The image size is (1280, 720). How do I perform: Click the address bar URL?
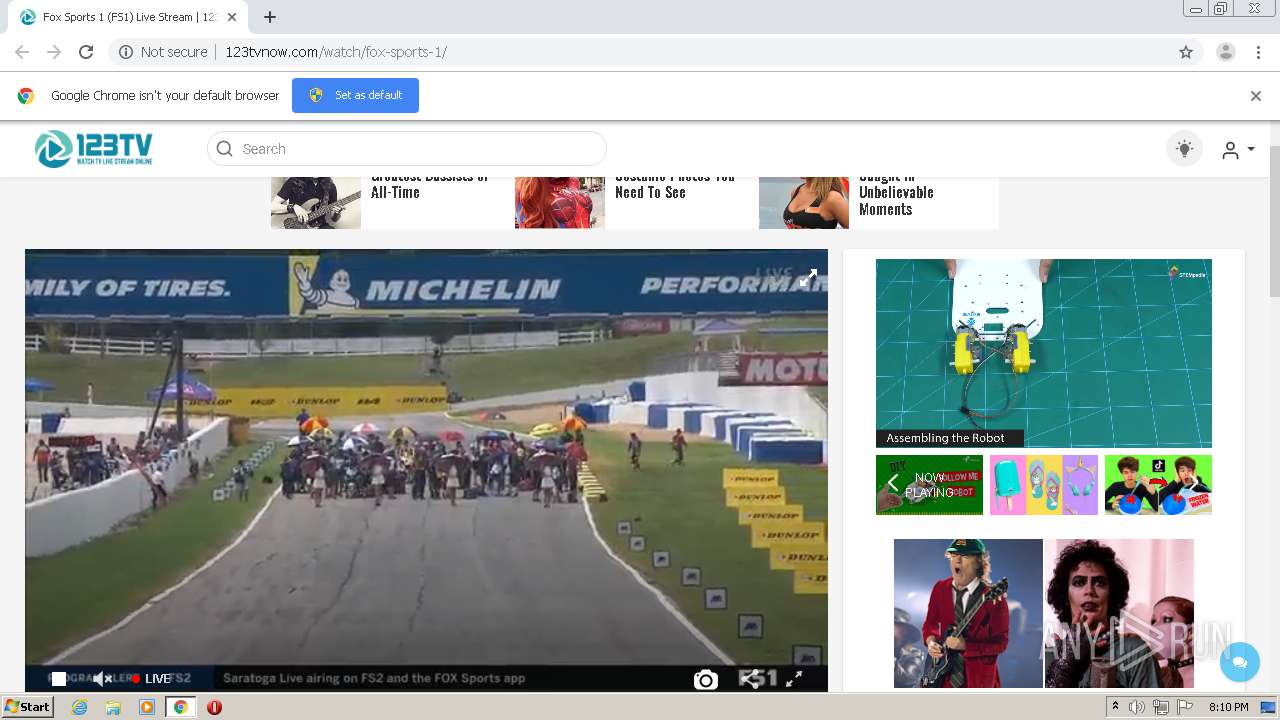point(336,52)
